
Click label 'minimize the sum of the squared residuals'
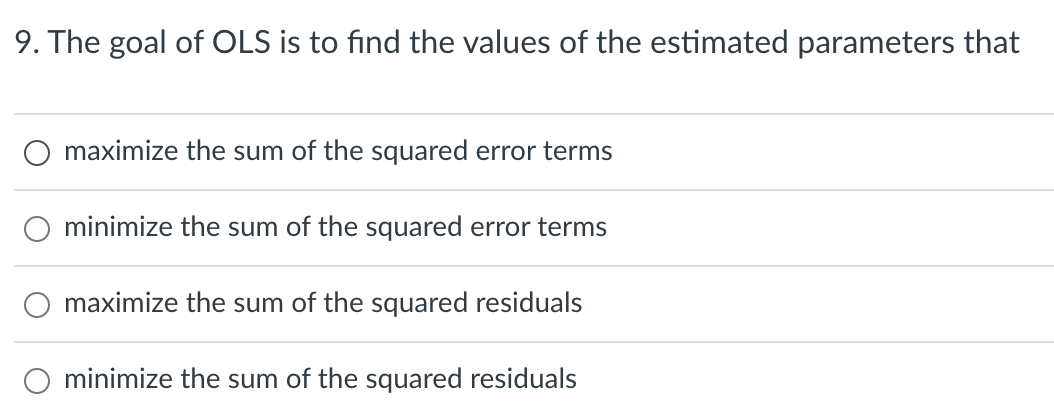321,379
